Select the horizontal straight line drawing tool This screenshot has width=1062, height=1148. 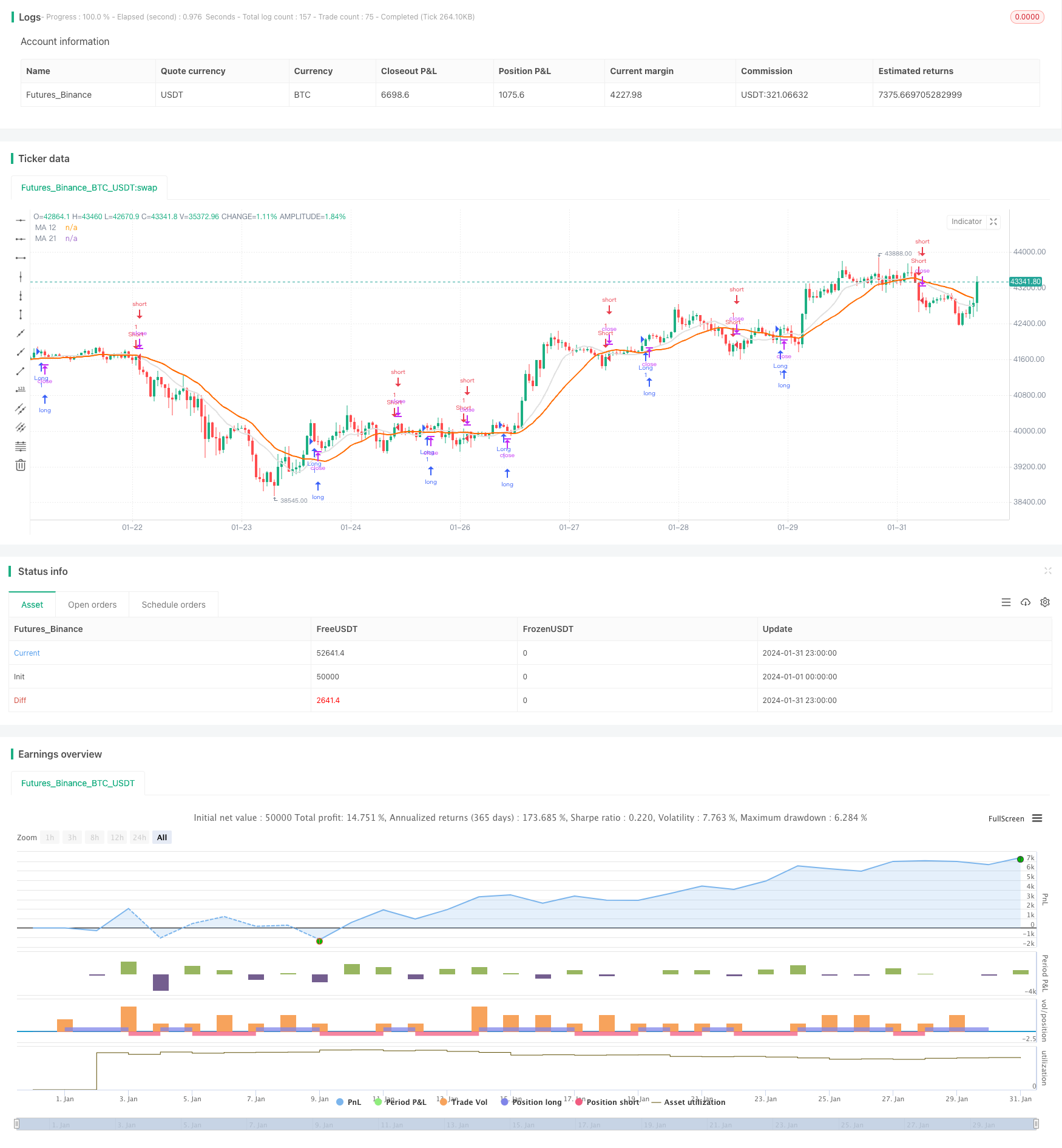(21, 220)
